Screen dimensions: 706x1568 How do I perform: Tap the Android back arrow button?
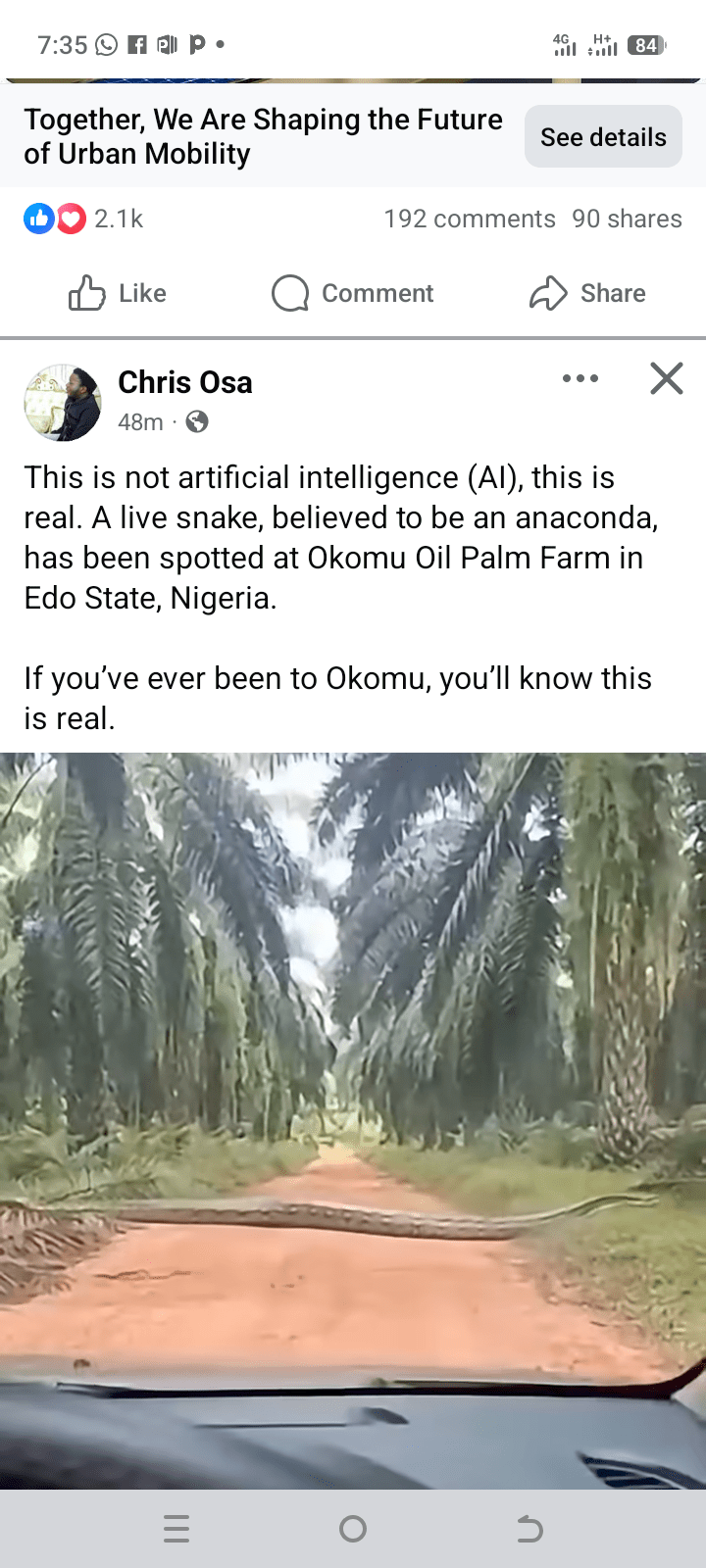pos(529,1529)
